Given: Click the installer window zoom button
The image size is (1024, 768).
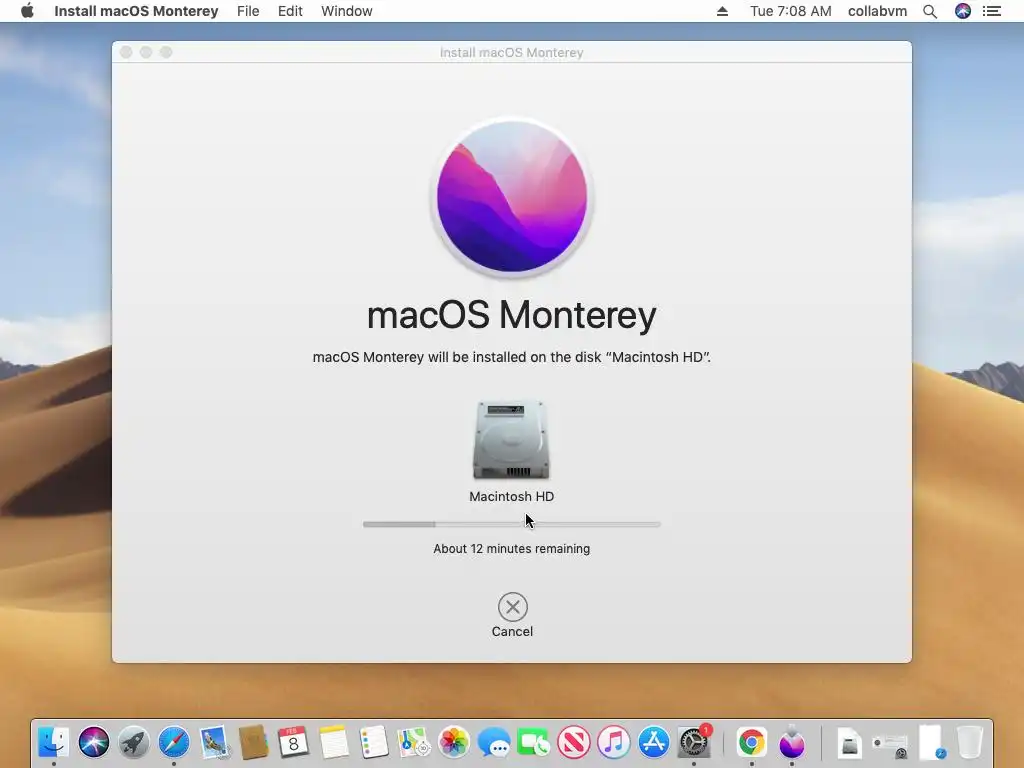Looking at the screenshot, I should coord(166,52).
